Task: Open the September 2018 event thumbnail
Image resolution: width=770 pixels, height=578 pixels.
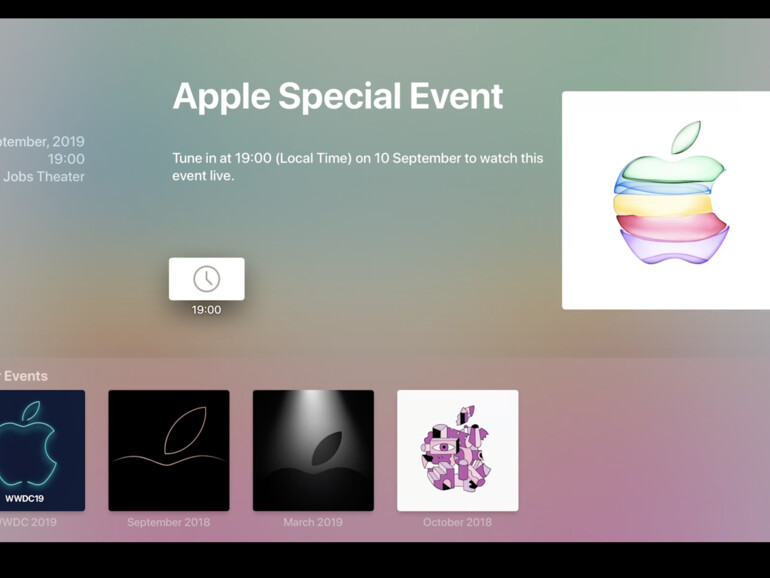Action: pos(169,450)
